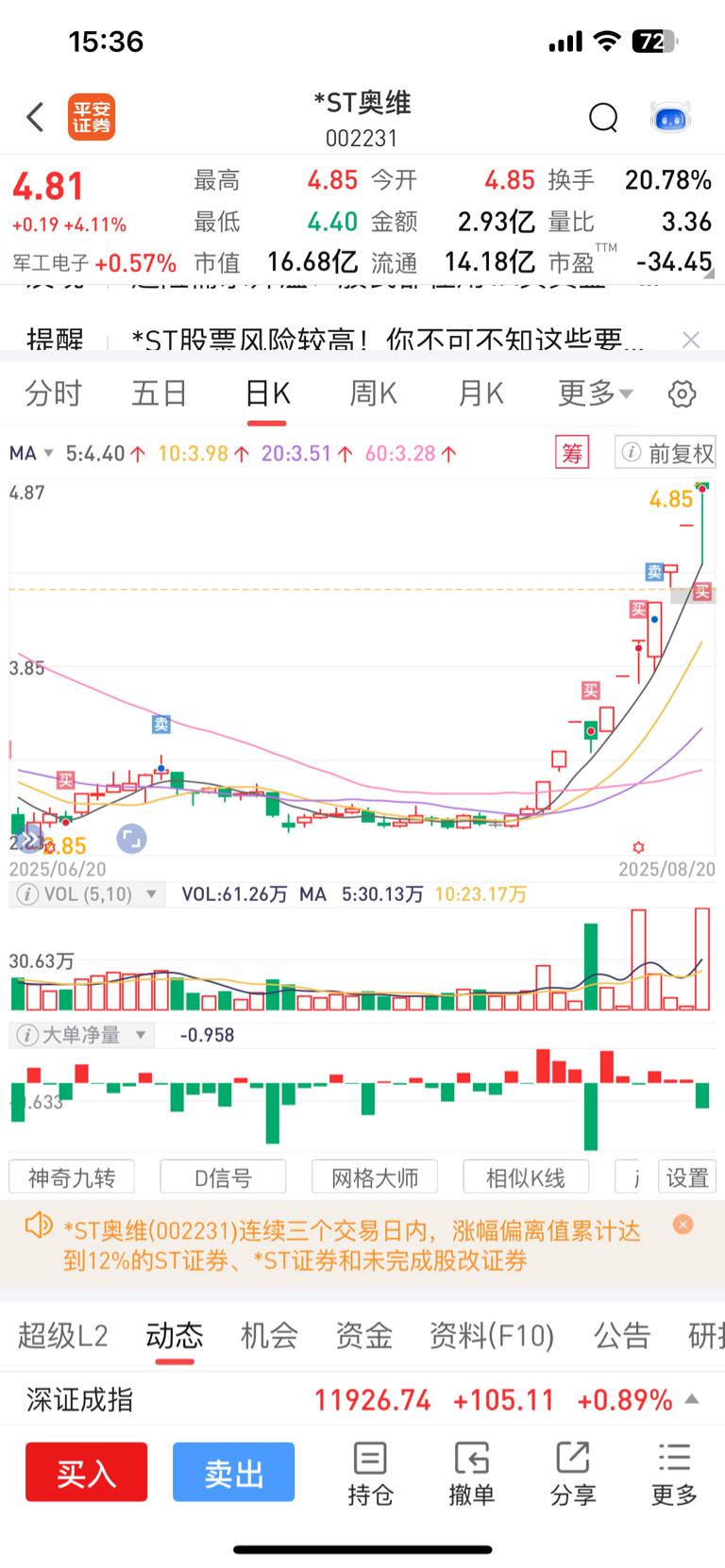Open the 大单净量 indicator dropdown

coord(141,1035)
